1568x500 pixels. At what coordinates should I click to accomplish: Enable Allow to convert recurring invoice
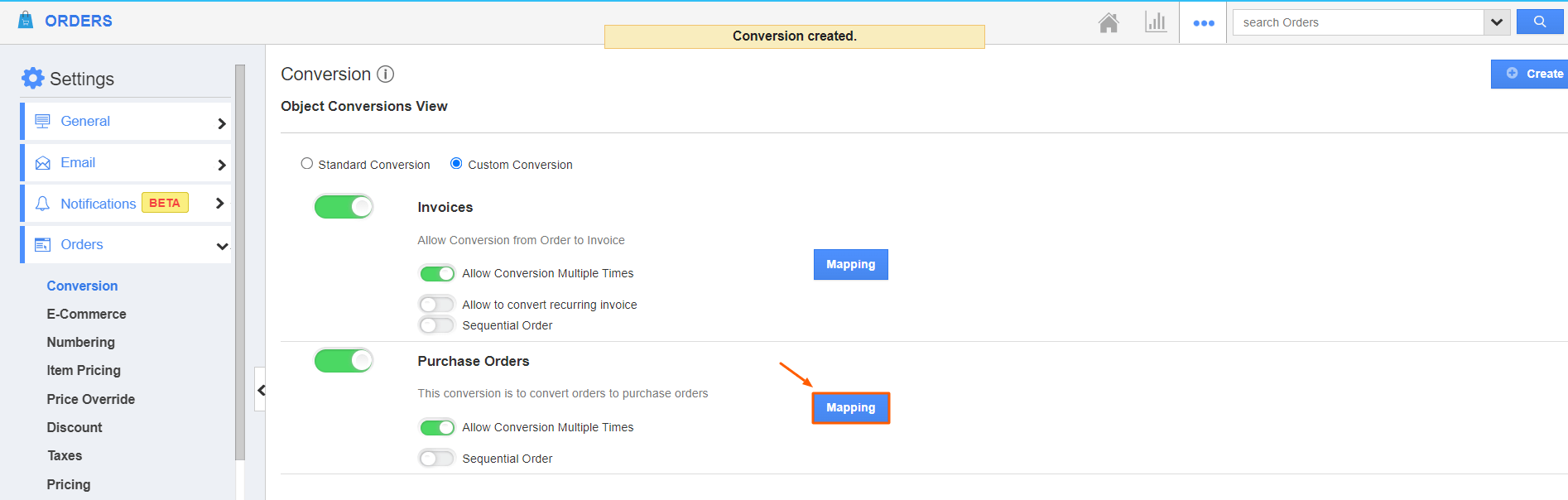437,305
